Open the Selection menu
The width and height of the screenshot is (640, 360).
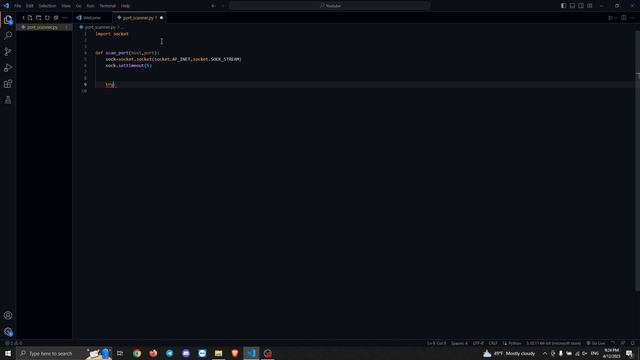(x=47, y=6)
